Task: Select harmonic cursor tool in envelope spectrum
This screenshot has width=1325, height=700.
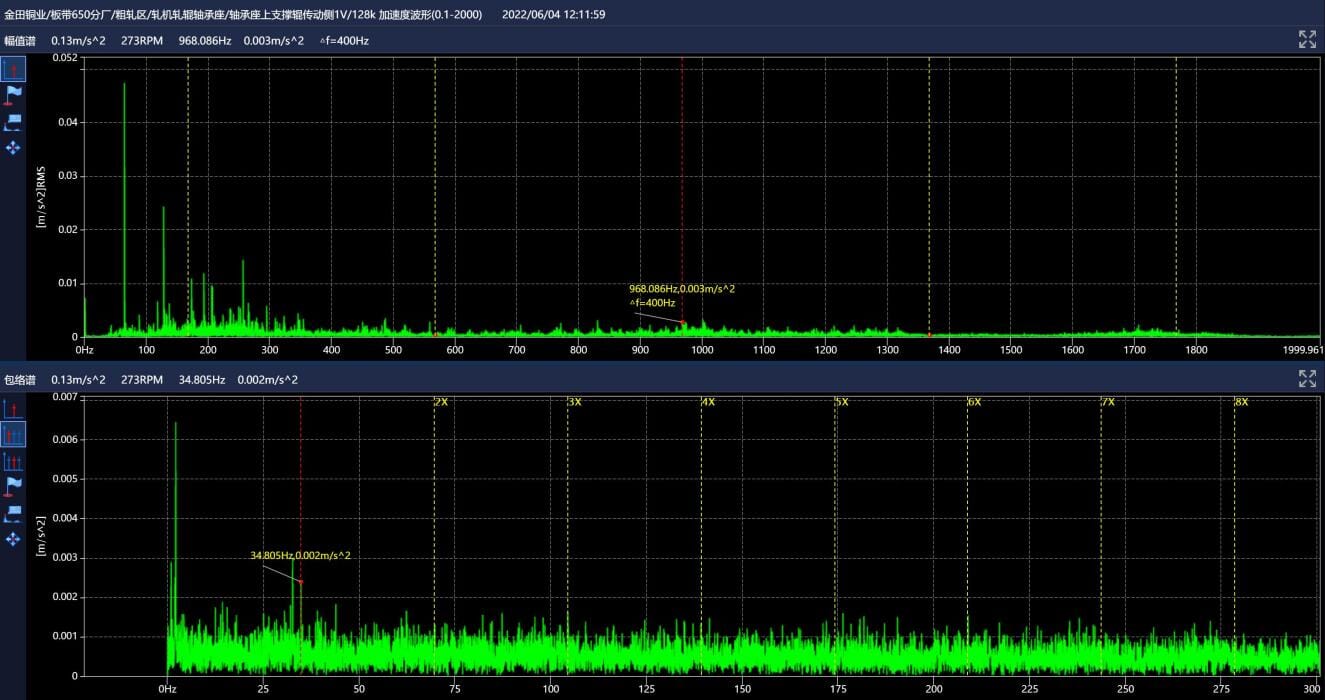Action: click(13, 435)
